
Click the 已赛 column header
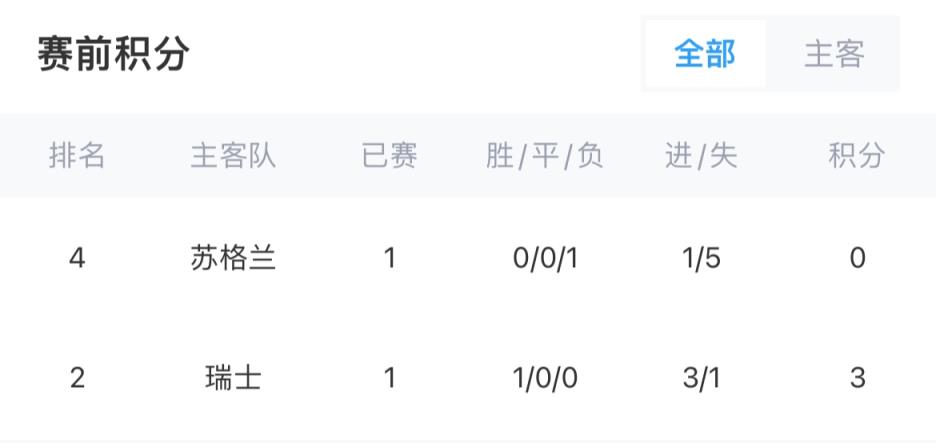(x=389, y=156)
